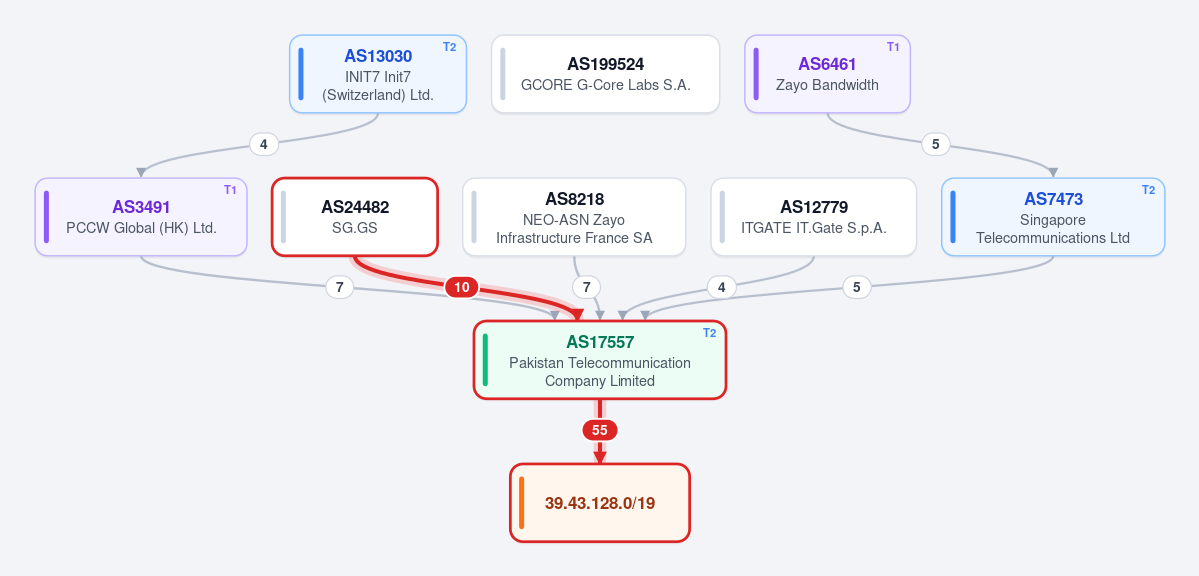Screen dimensions: 1199x576
Task: Open the AS3491 PCCW Global node
Action: click(141, 217)
